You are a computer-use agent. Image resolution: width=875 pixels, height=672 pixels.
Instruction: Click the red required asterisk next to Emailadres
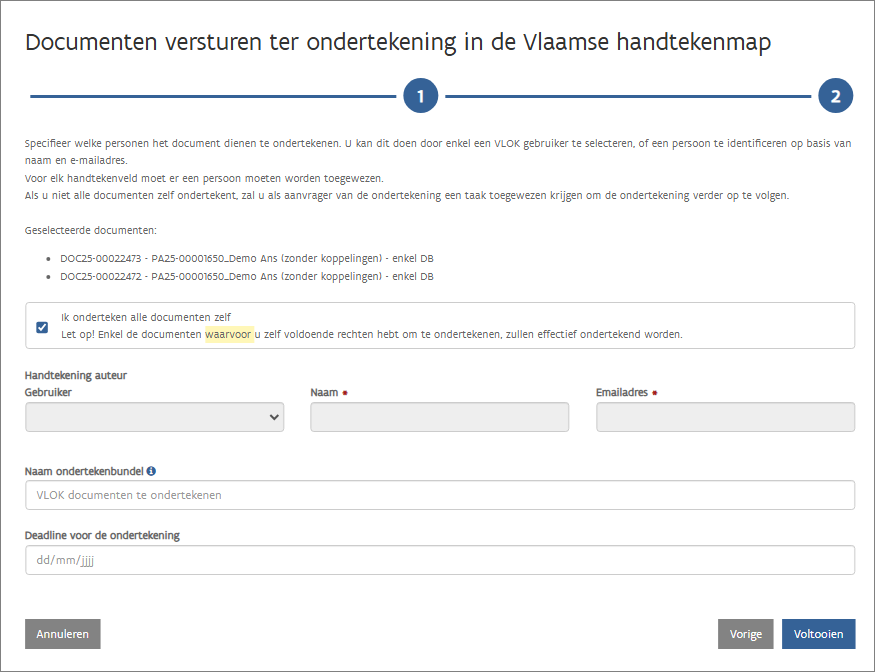(x=654, y=393)
